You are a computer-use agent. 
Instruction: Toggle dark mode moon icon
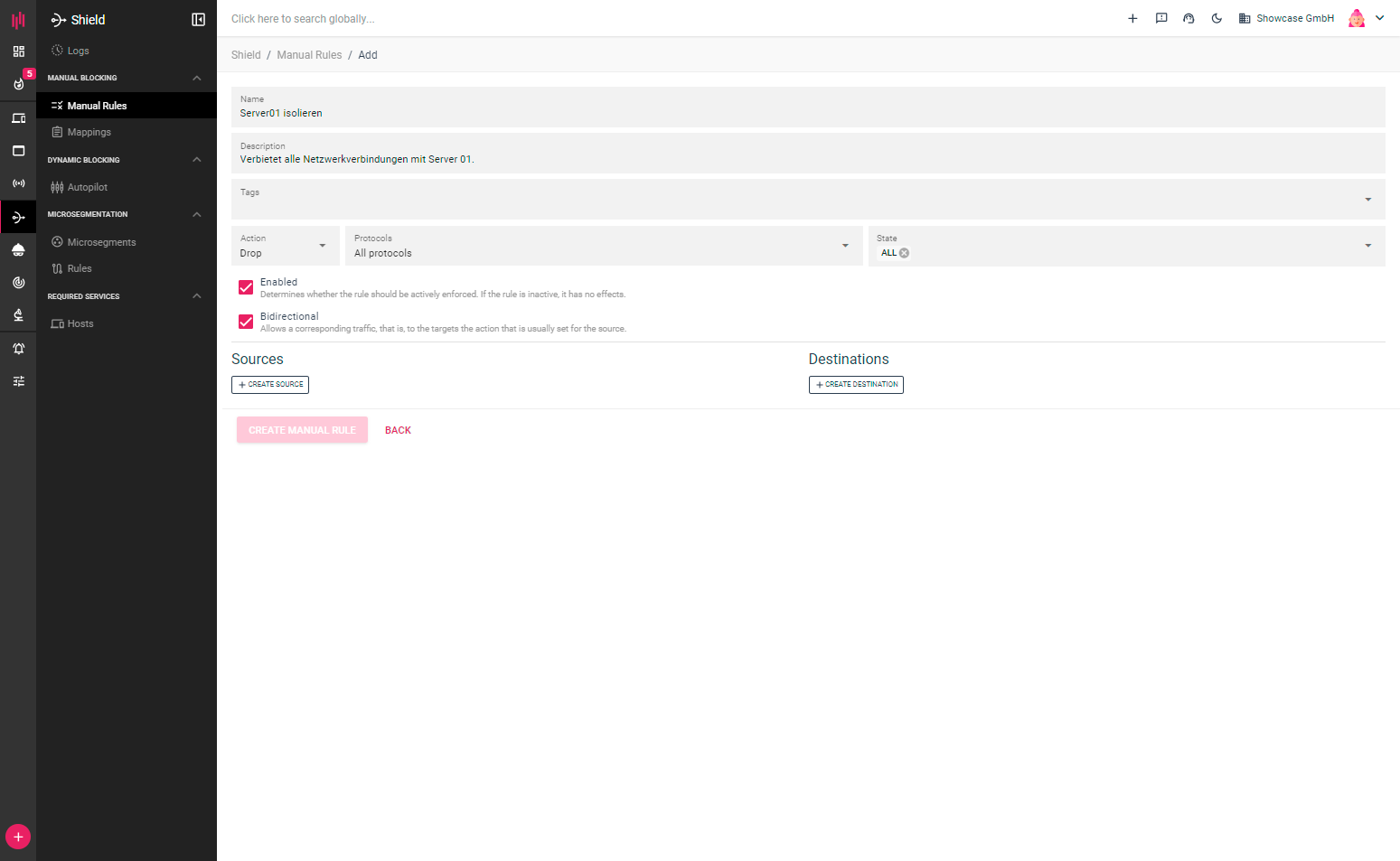[x=1217, y=18]
